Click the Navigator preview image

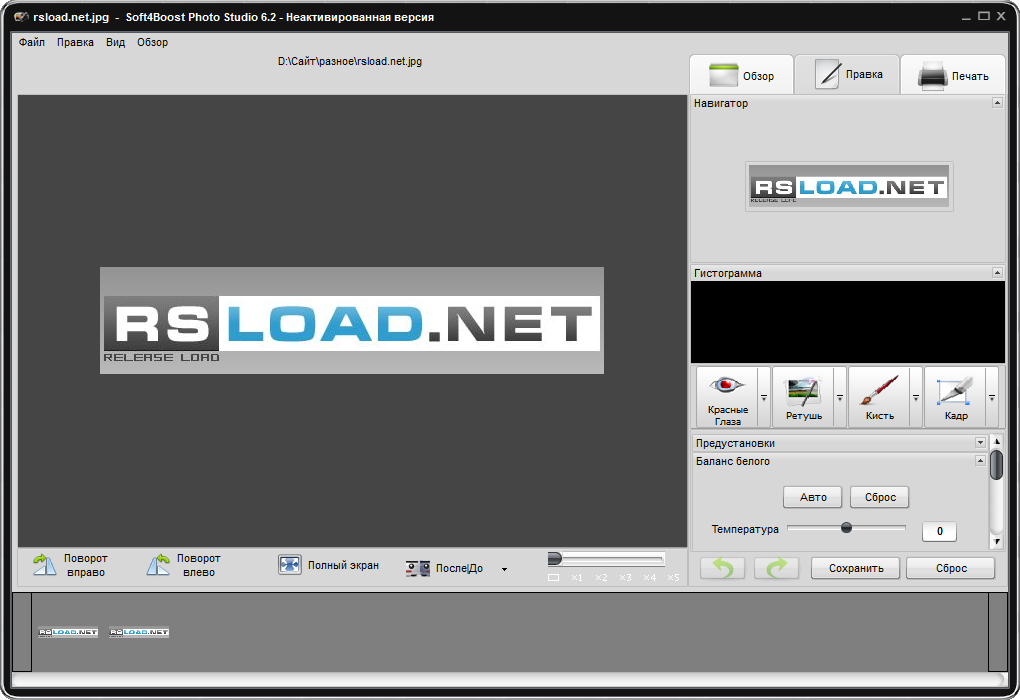[849, 186]
